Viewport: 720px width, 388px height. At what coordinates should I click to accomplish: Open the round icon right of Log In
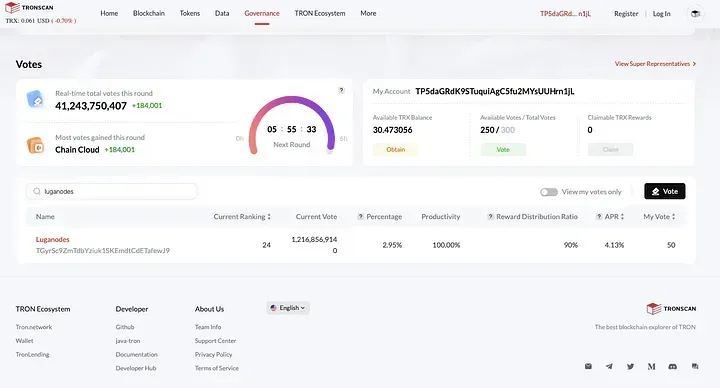[695, 14]
